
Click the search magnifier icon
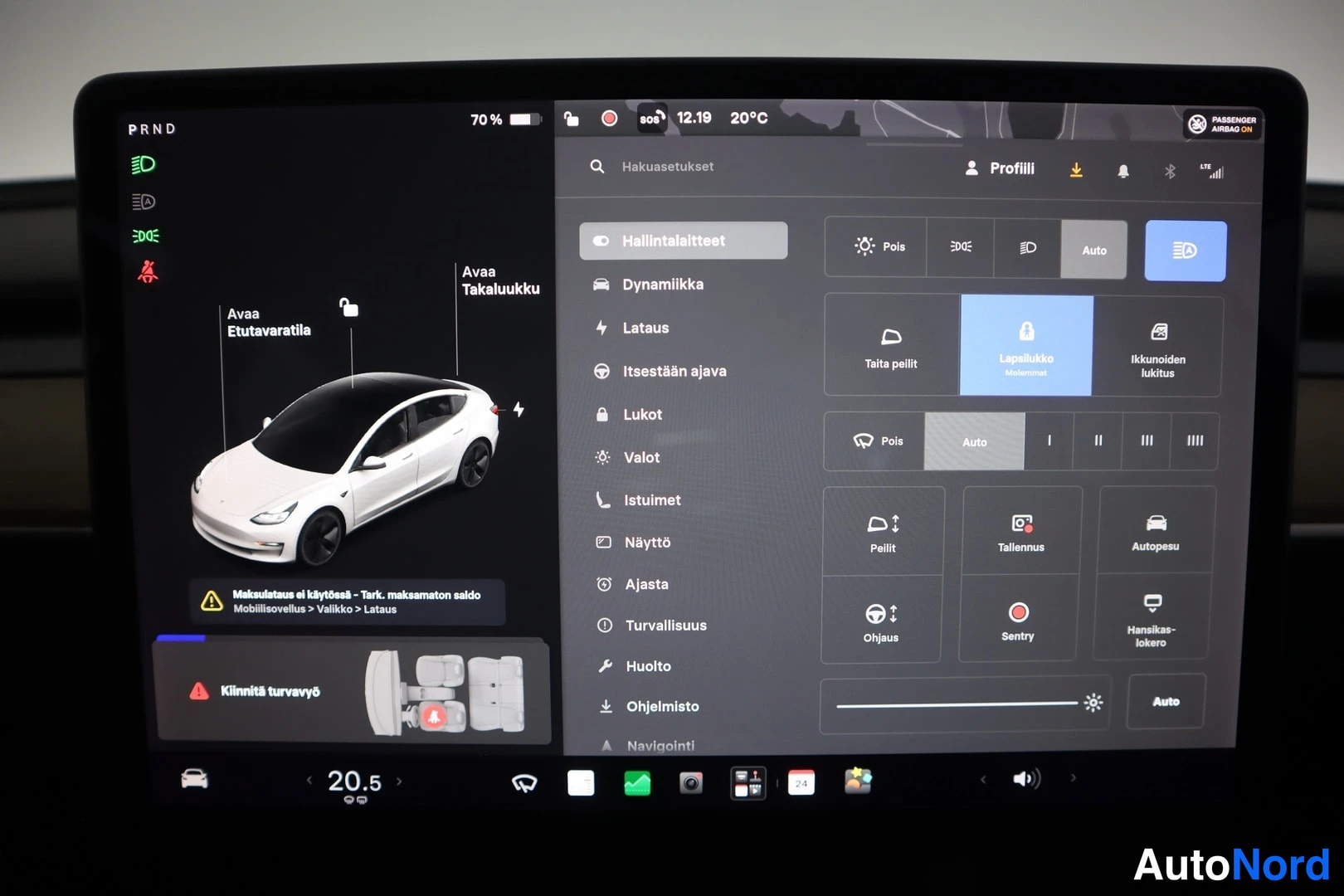tap(597, 167)
